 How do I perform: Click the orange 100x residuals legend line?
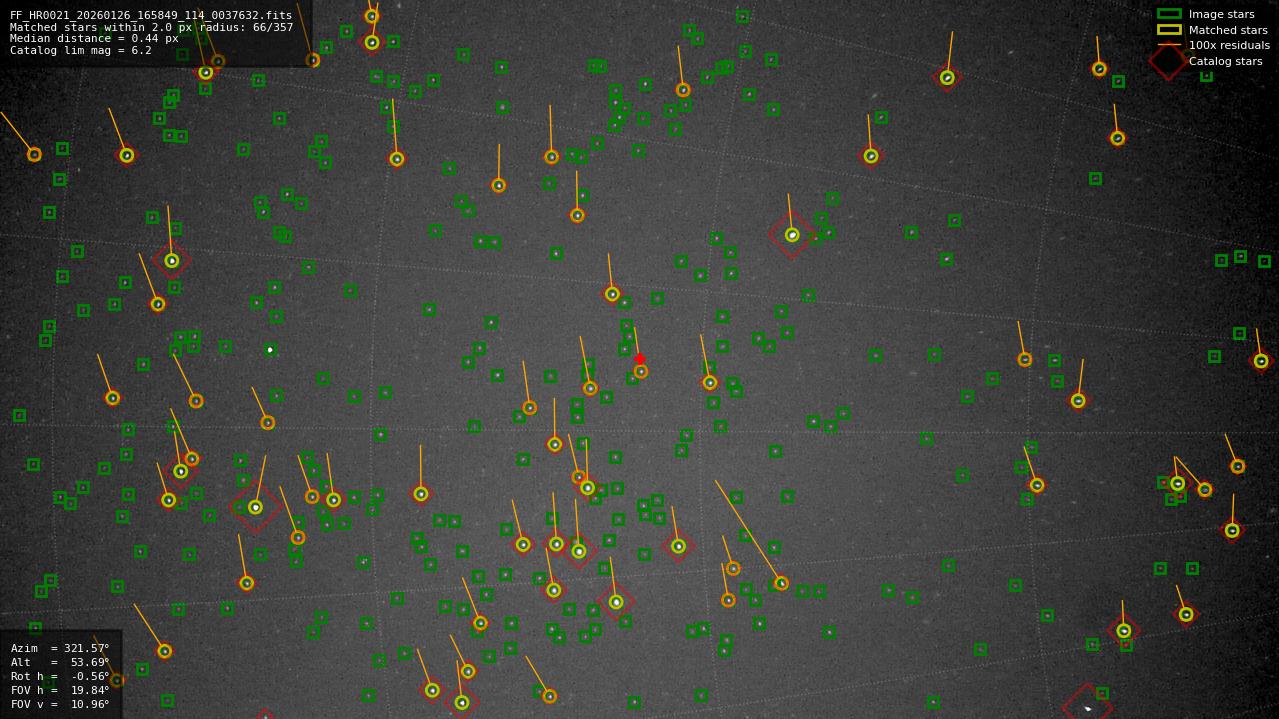(x=1169, y=45)
